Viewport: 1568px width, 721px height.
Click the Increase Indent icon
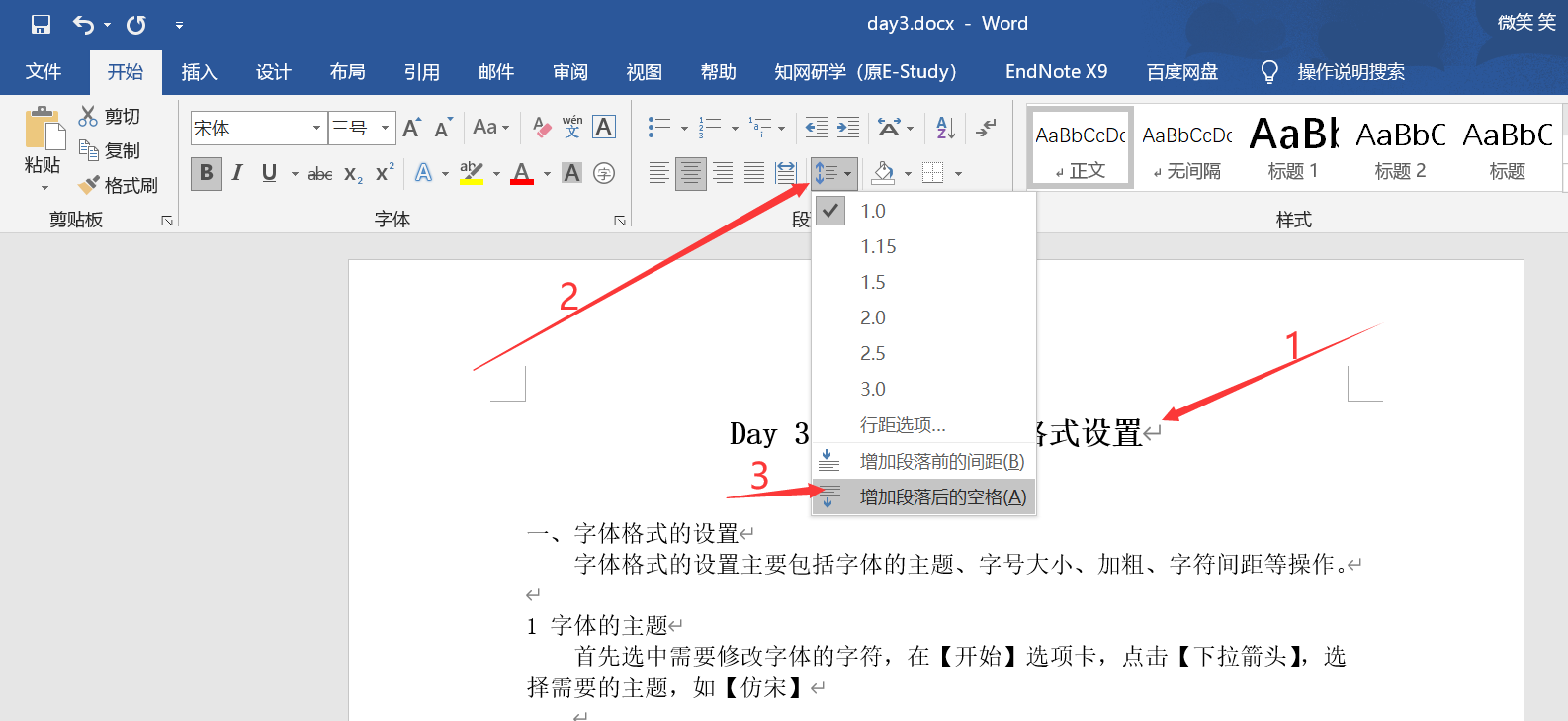[x=848, y=127]
